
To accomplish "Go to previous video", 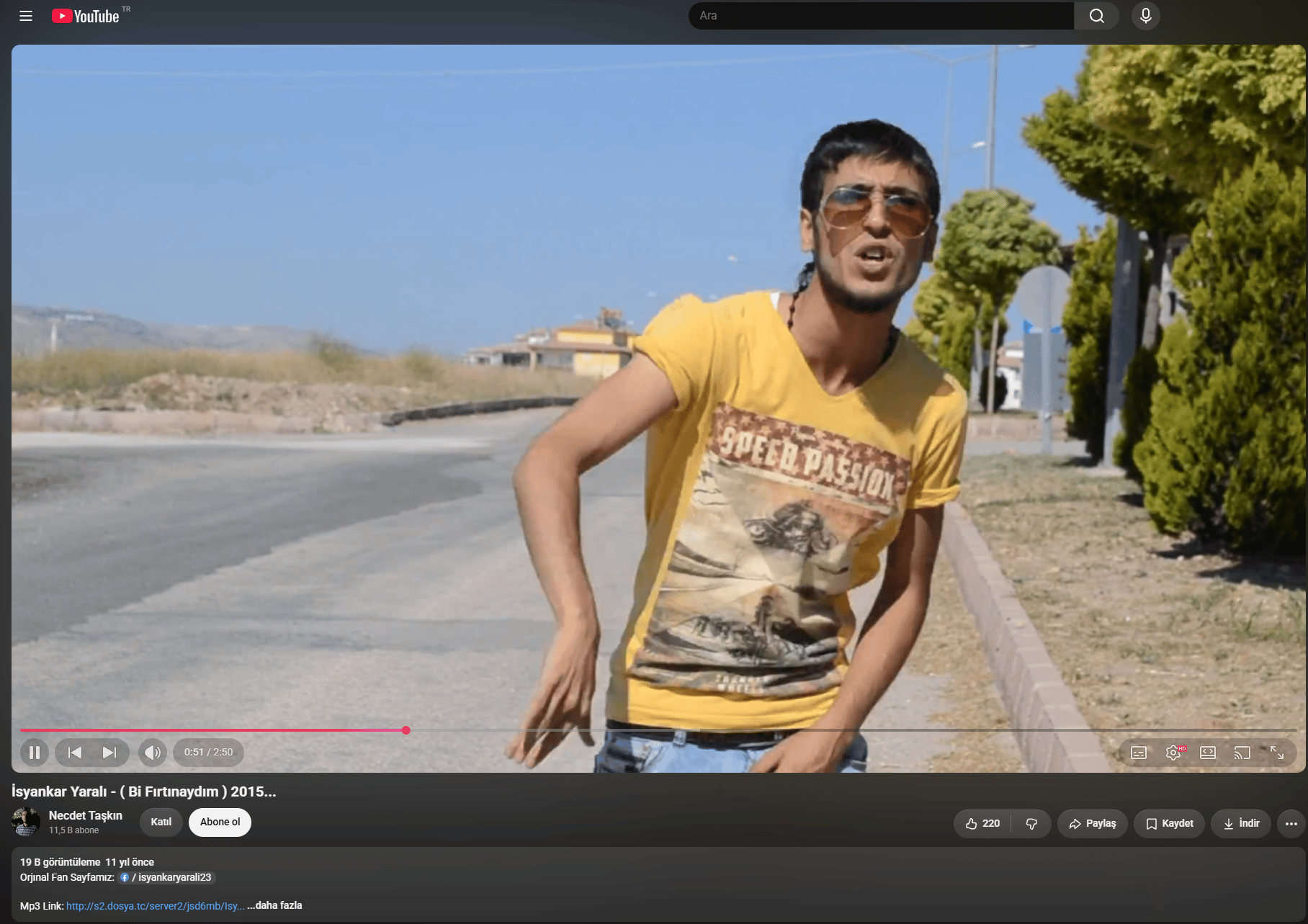I will pos(75,753).
